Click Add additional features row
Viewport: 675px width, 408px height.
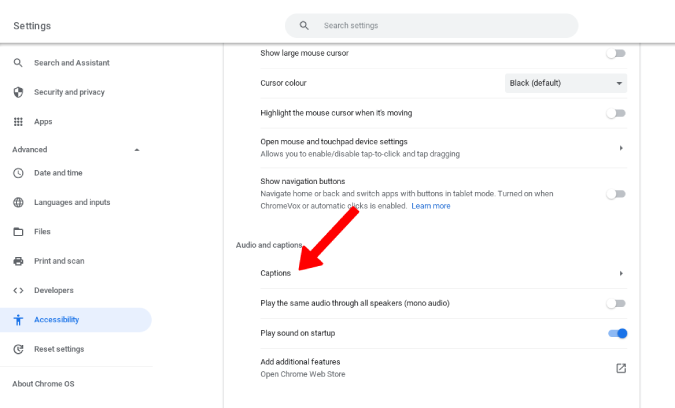443,368
